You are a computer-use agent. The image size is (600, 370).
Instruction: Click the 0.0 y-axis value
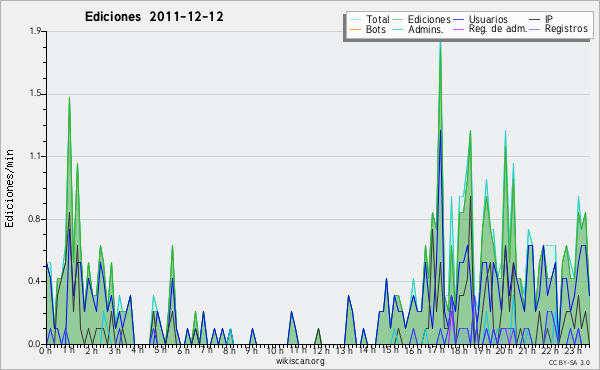[35, 344]
